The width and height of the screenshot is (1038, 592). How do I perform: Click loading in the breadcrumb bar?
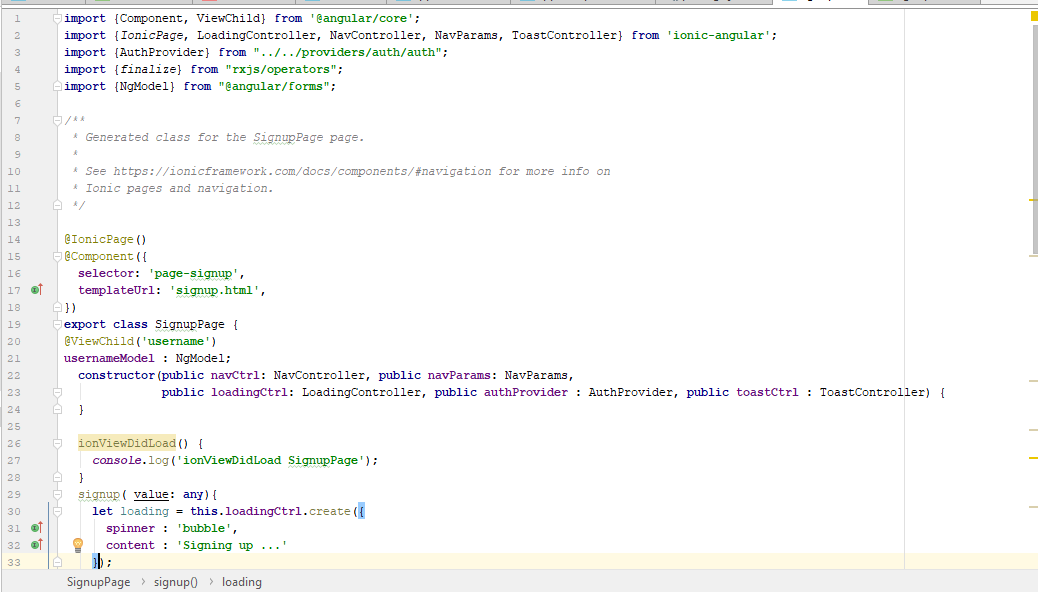(x=241, y=581)
